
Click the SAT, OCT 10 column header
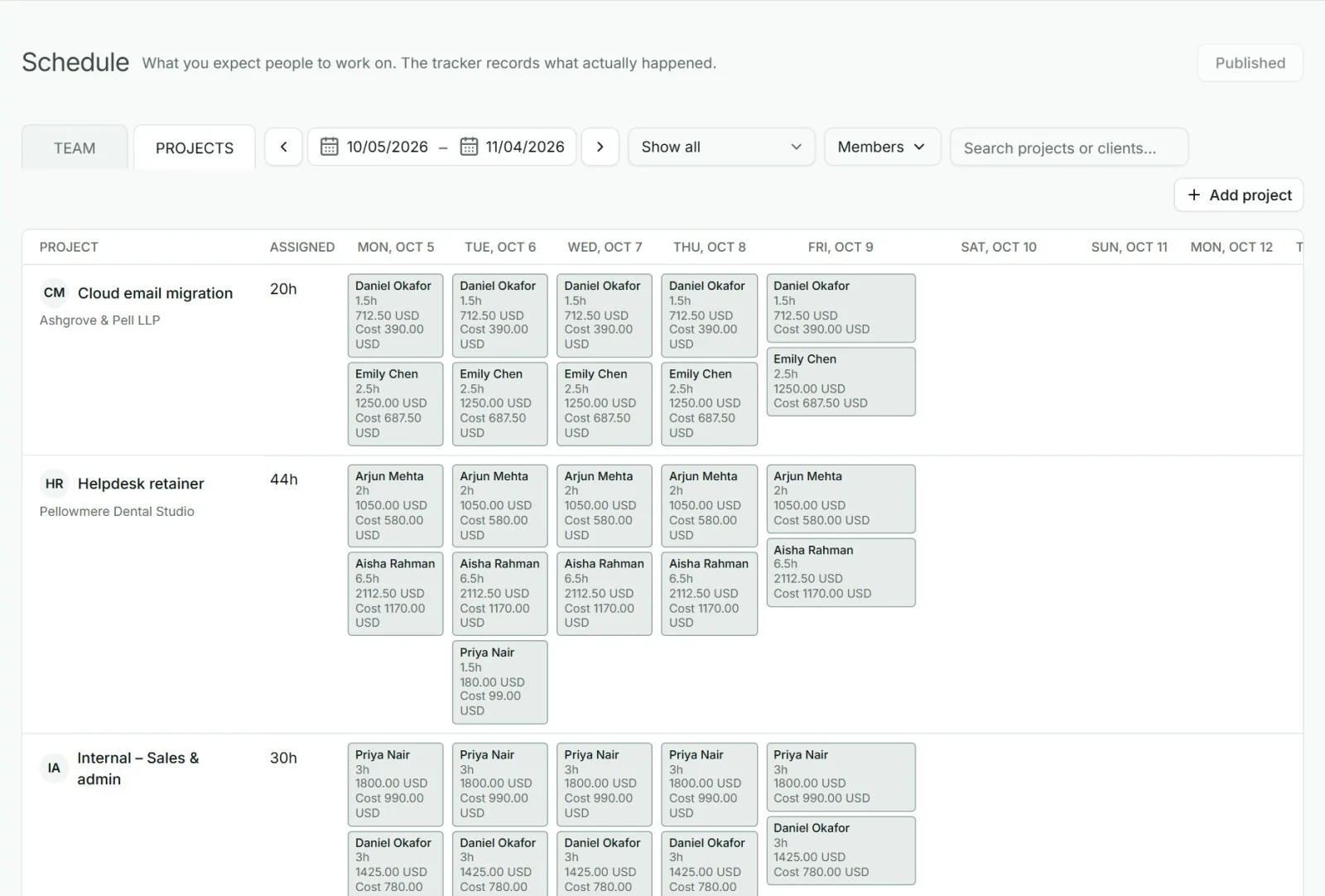click(999, 247)
